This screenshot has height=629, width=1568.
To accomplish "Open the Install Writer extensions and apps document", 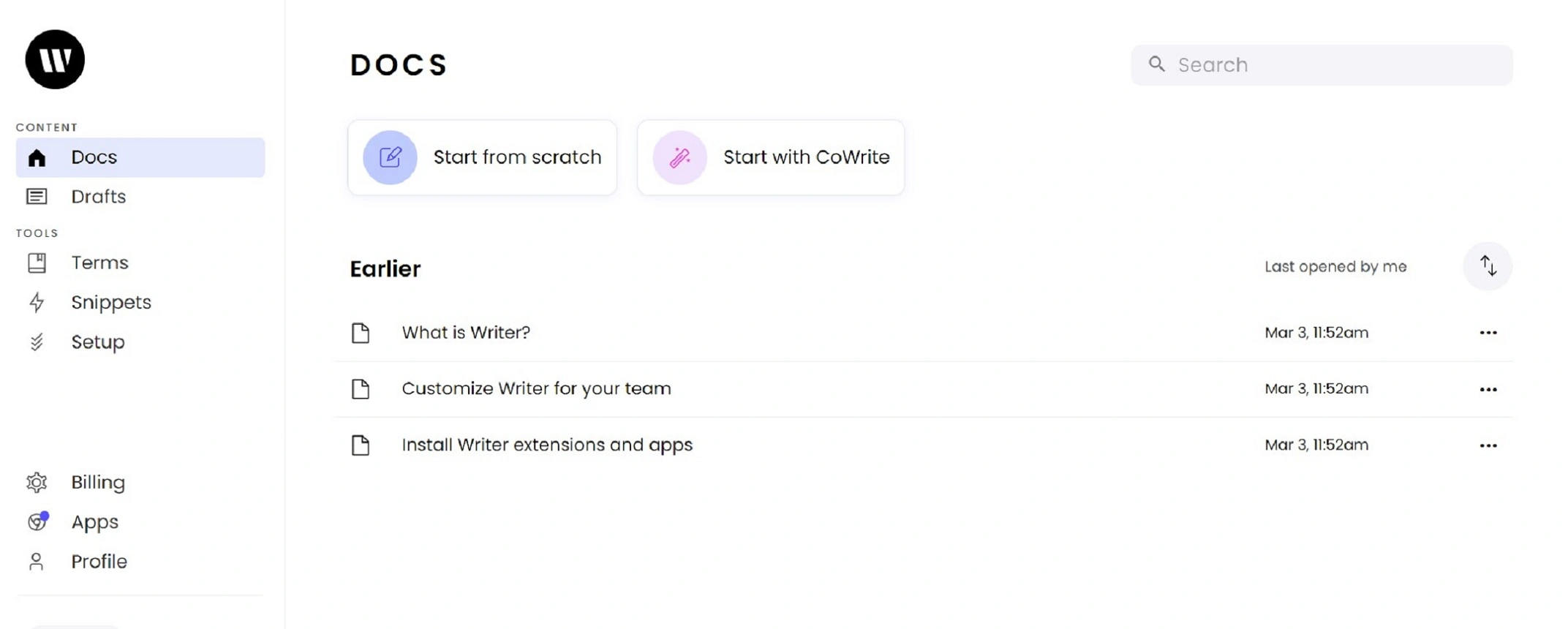I will (x=546, y=445).
